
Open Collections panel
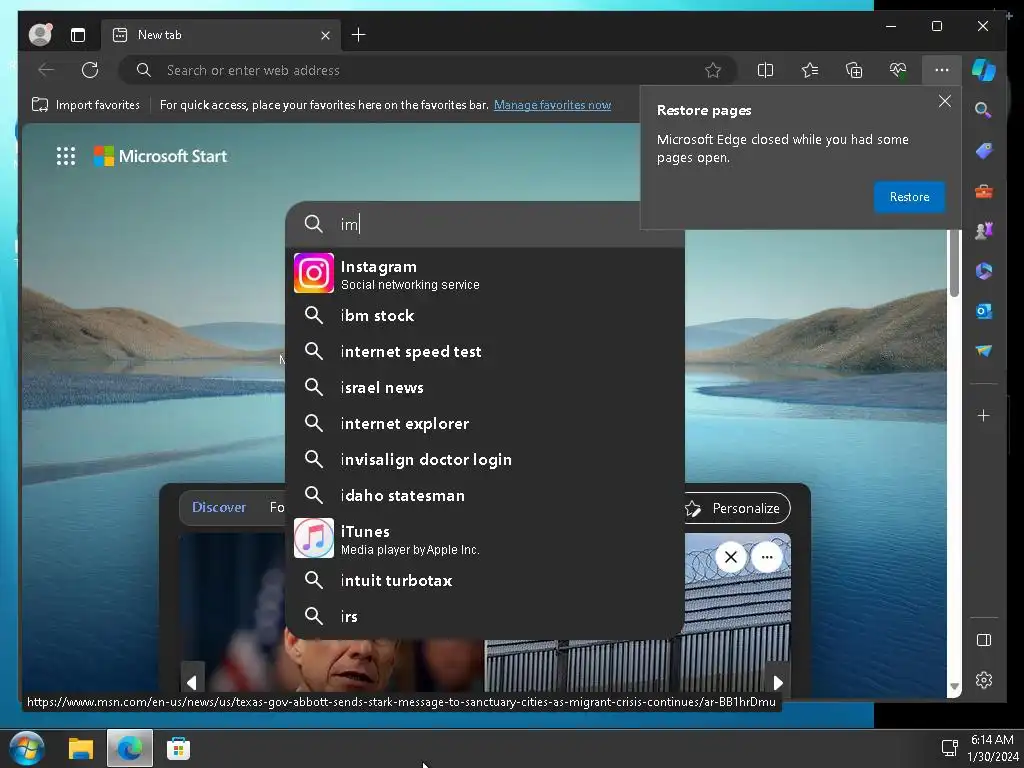point(854,70)
